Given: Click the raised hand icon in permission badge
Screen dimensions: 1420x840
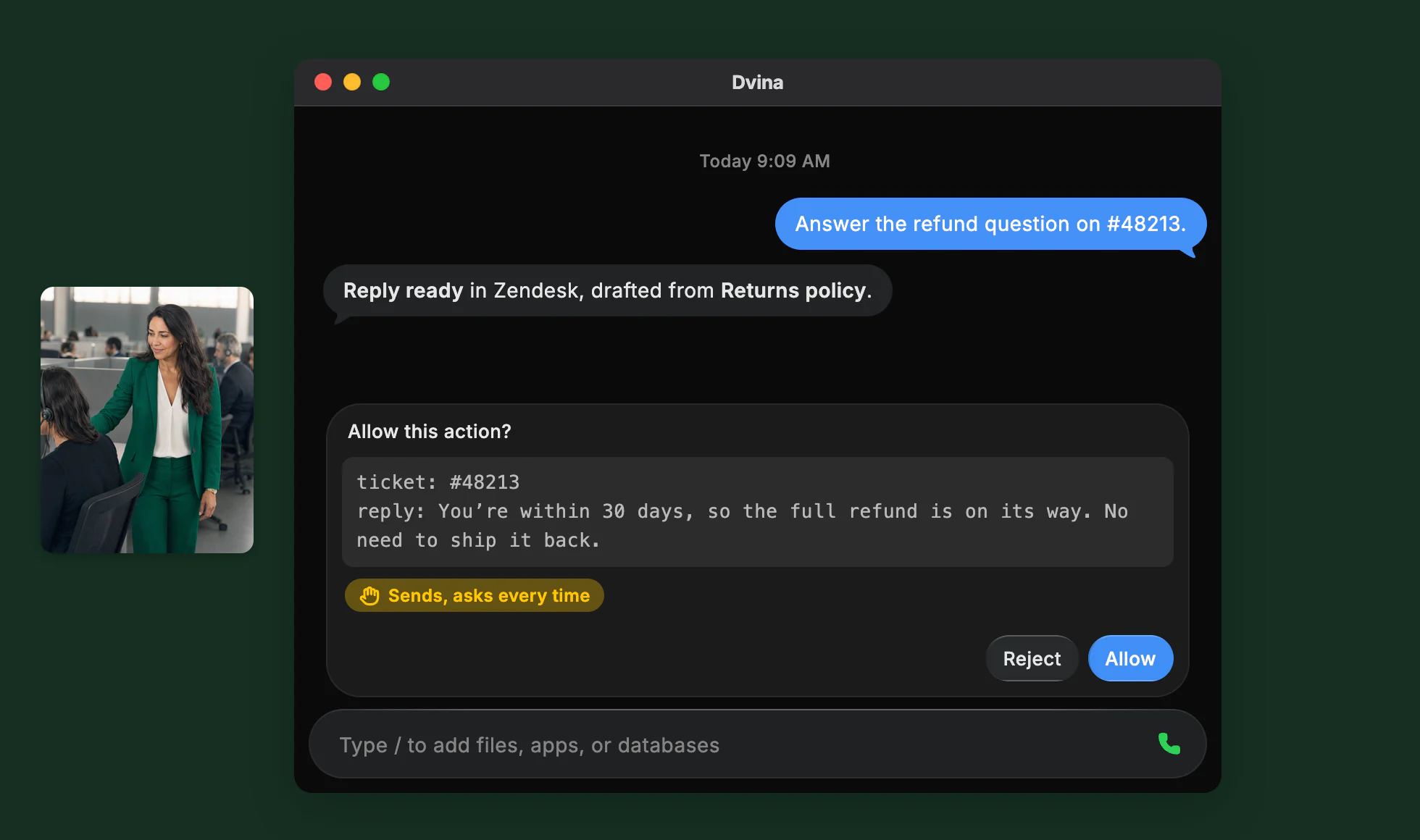Looking at the screenshot, I should click(369, 595).
